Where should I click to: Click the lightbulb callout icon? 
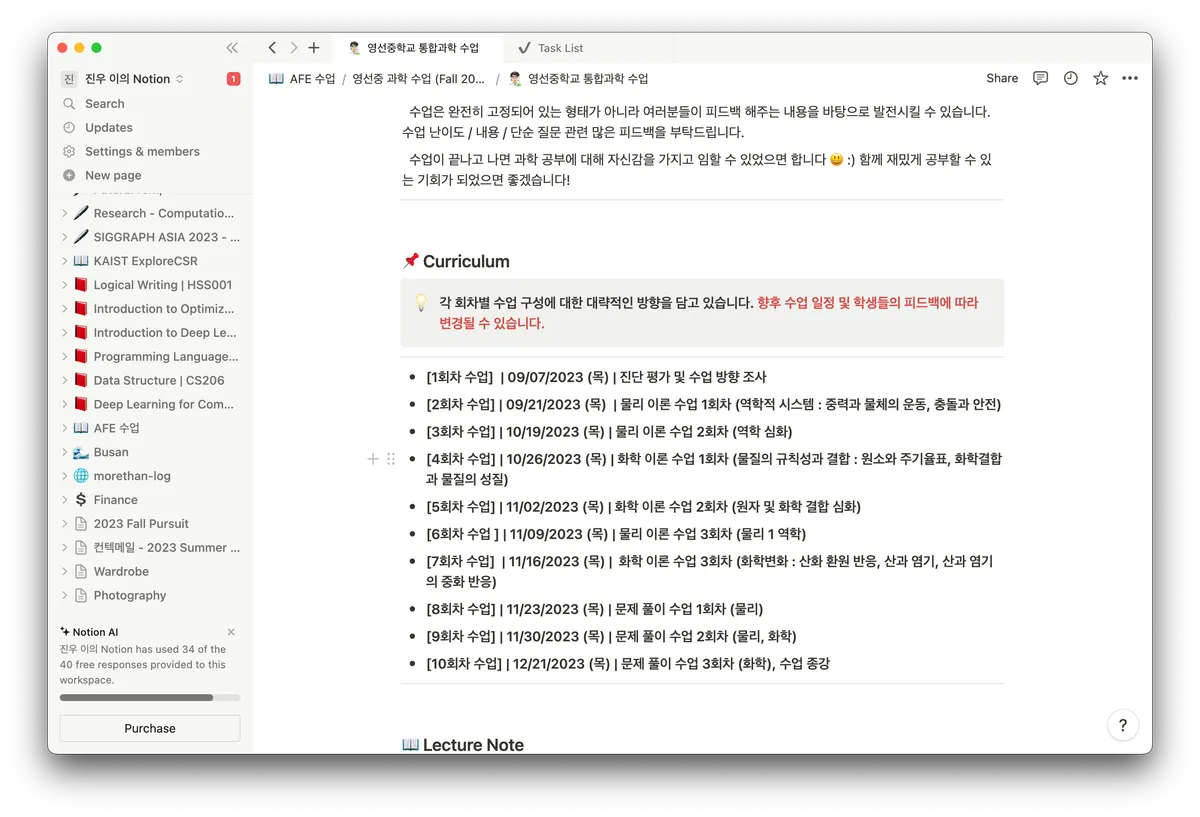tap(421, 302)
